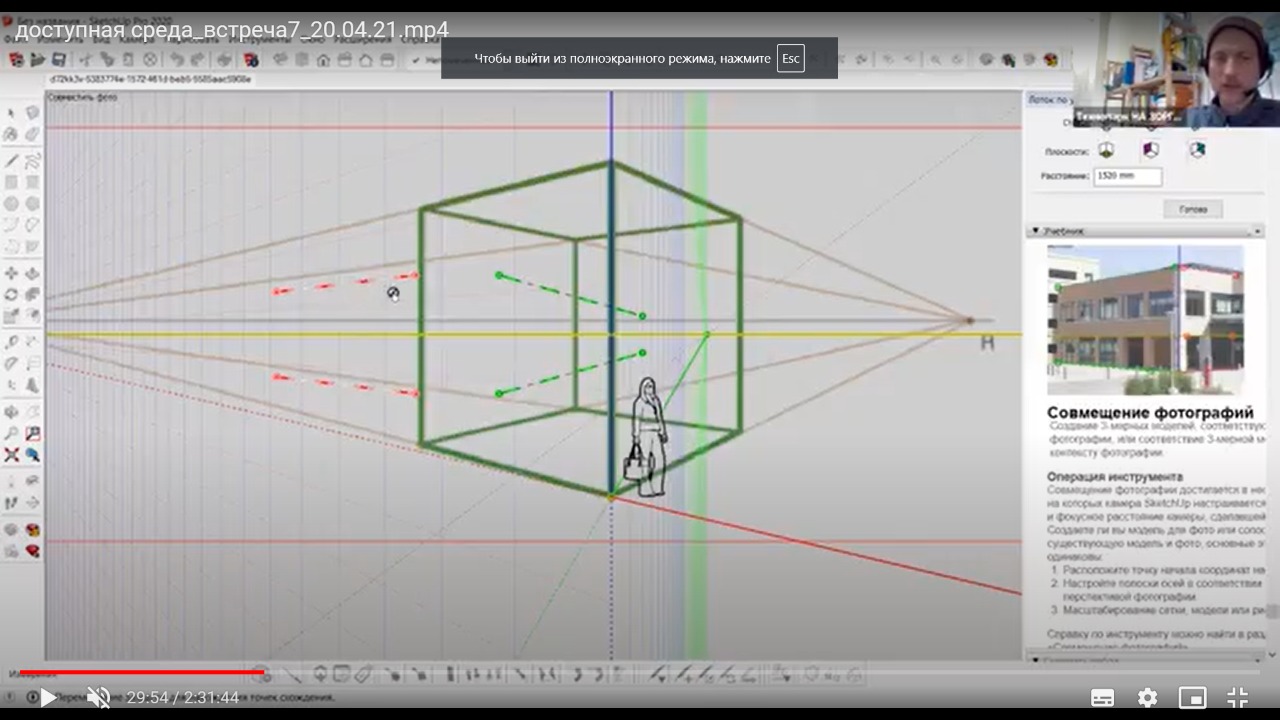Collapse the Учебник panel section
This screenshot has width=1280, height=720.
[x=1036, y=231]
